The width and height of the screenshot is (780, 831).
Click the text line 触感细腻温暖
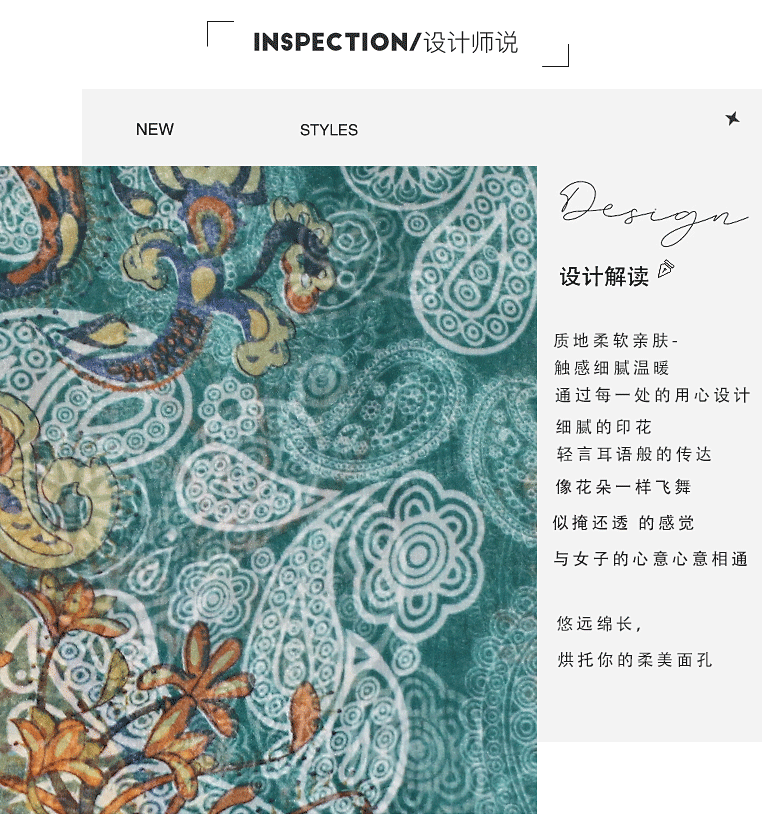pyautogui.click(x=612, y=367)
